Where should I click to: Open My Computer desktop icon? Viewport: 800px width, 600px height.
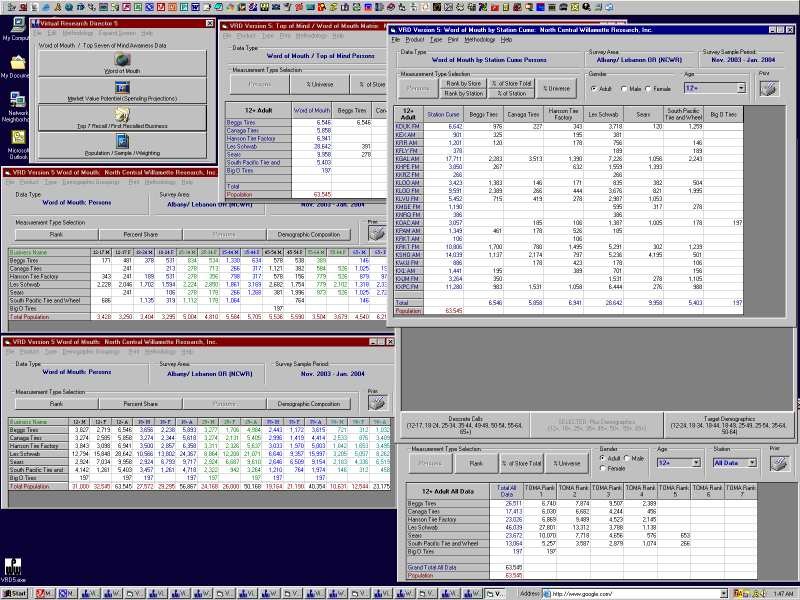click(x=16, y=29)
